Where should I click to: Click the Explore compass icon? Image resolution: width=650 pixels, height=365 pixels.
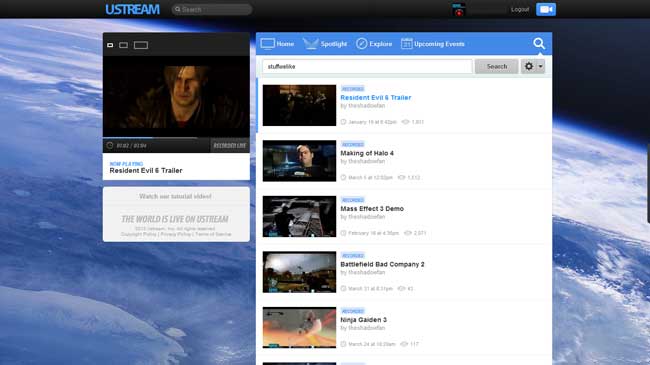(361, 44)
